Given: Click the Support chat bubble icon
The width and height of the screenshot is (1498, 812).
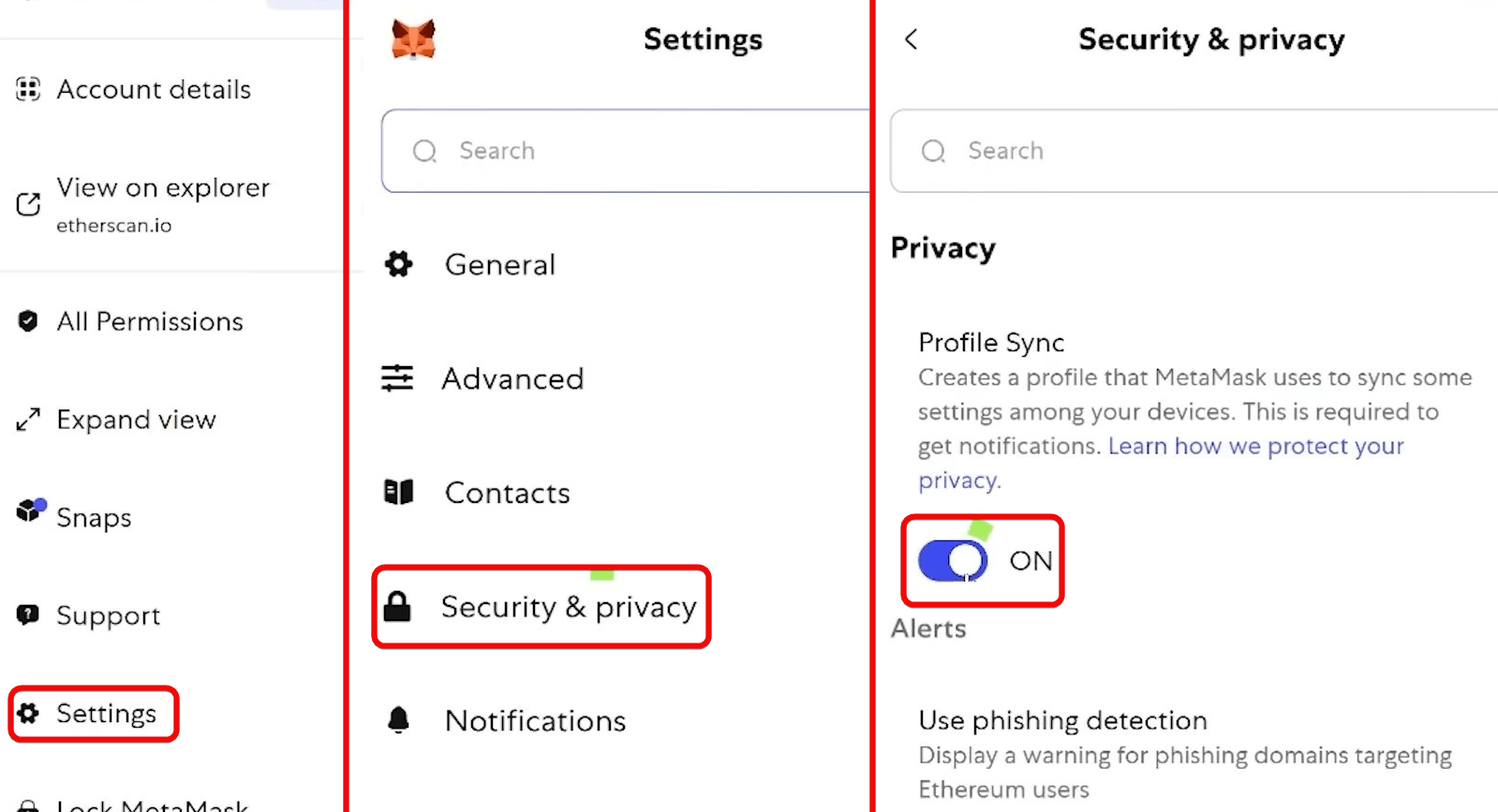Looking at the screenshot, I should click(x=28, y=614).
